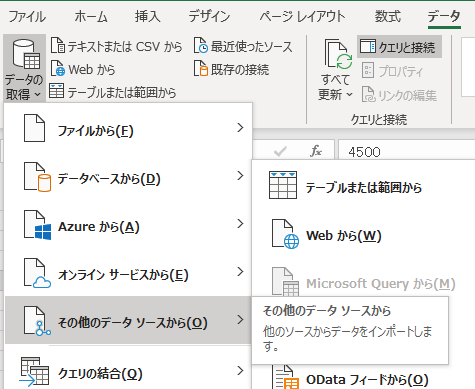Click the プロパティ icon
This screenshot has height=389, width=475.
click(x=368, y=70)
